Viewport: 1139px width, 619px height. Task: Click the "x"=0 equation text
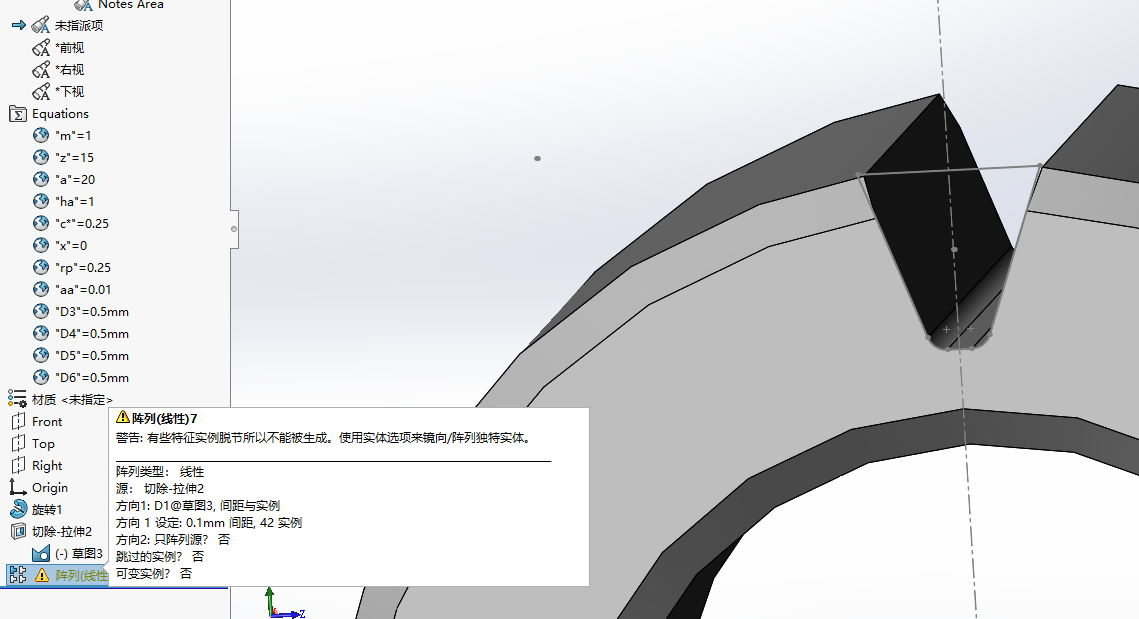(x=71, y=246)
